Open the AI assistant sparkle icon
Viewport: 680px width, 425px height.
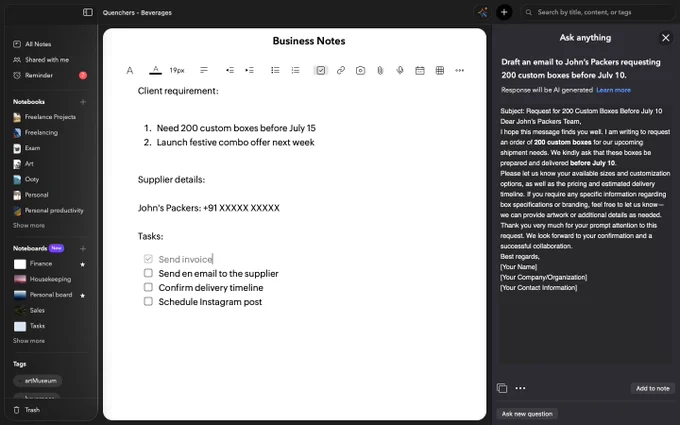(x=483, y=12)
